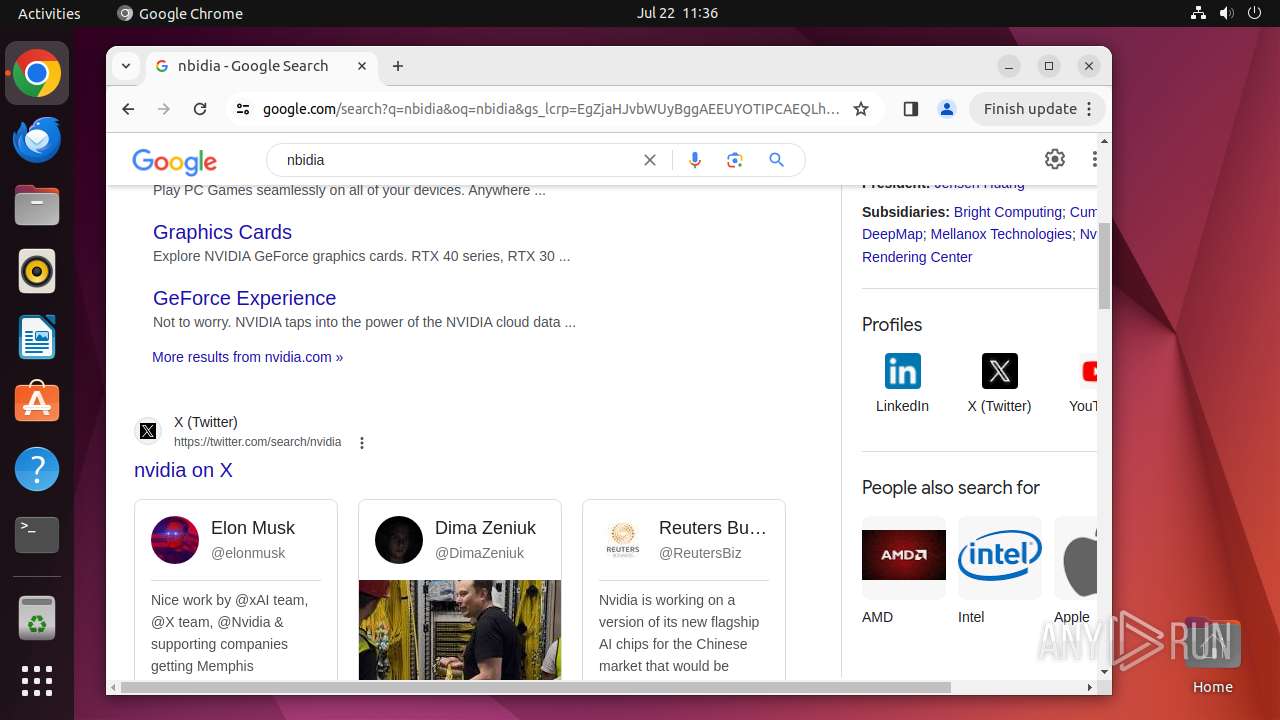Click in the Google search input field
This screenshot has height=720, width=1280.
coord(458,160)
